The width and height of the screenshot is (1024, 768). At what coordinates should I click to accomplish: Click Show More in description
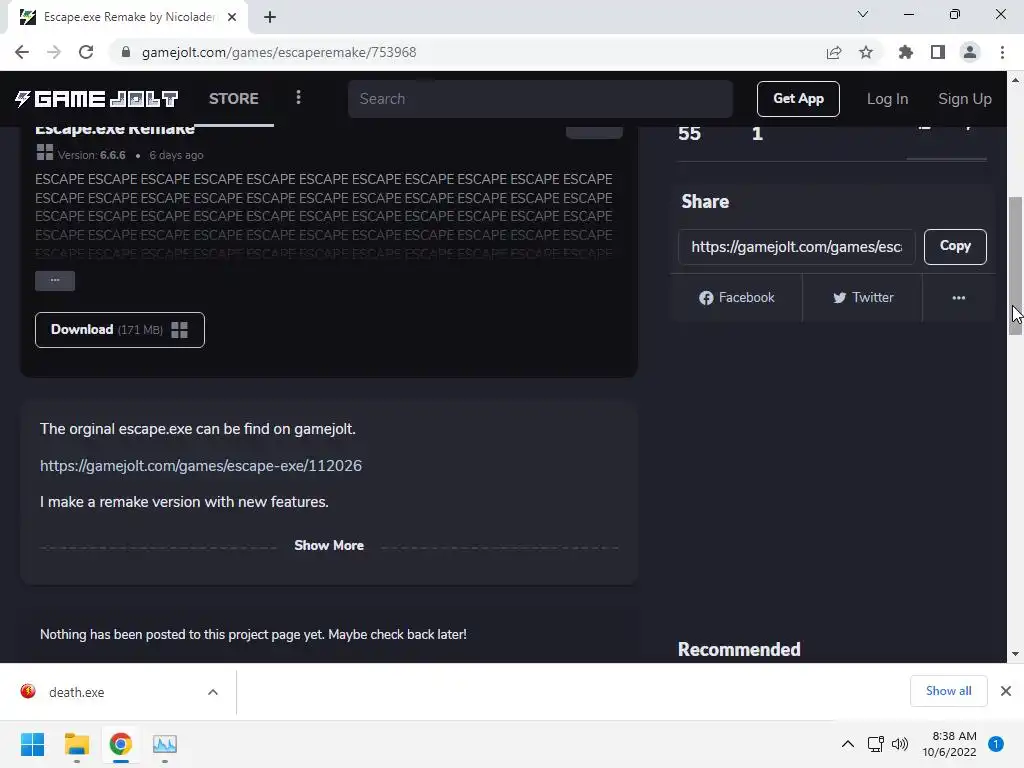pos(328,545)
